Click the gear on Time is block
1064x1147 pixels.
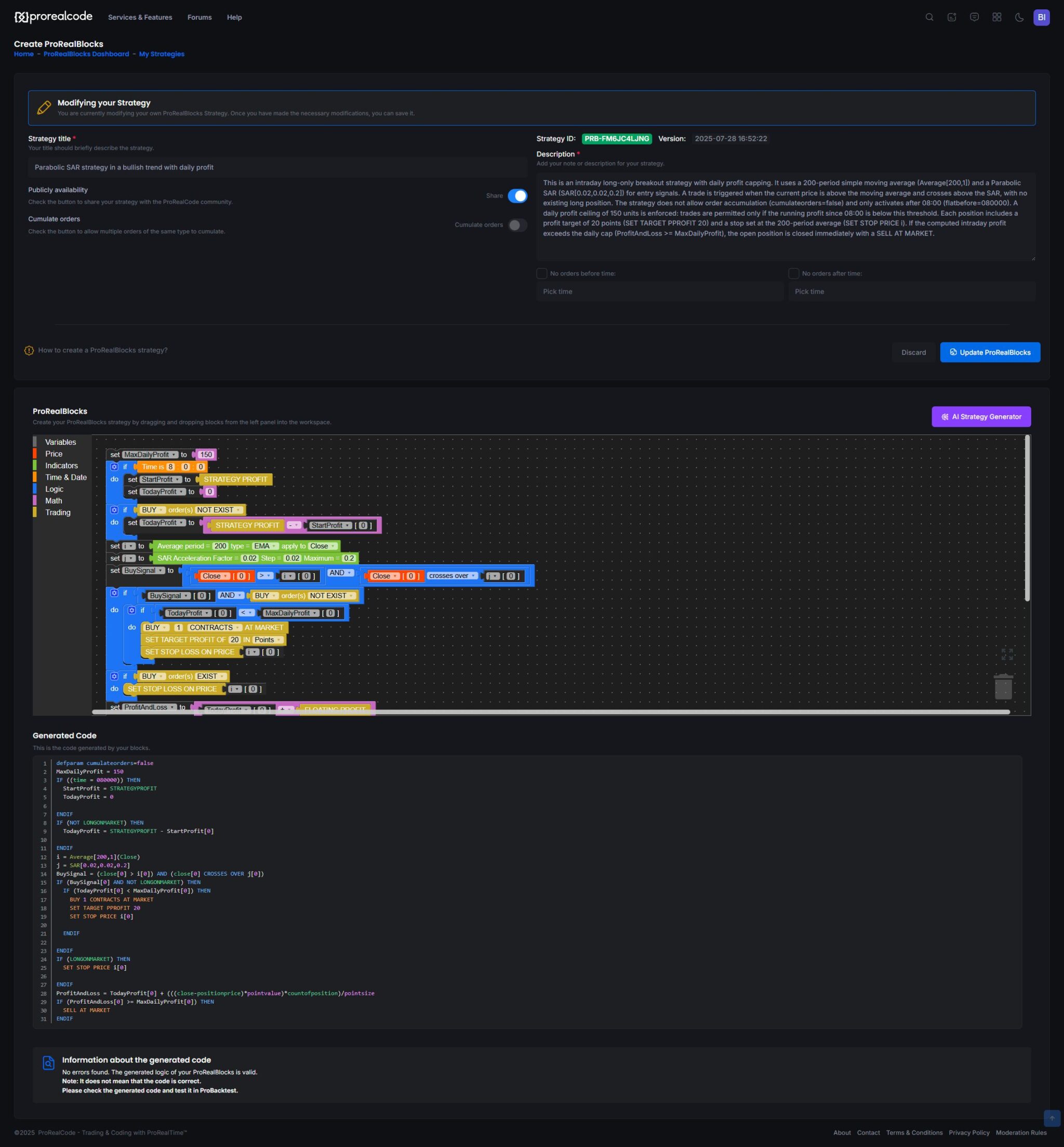(114, 467)
